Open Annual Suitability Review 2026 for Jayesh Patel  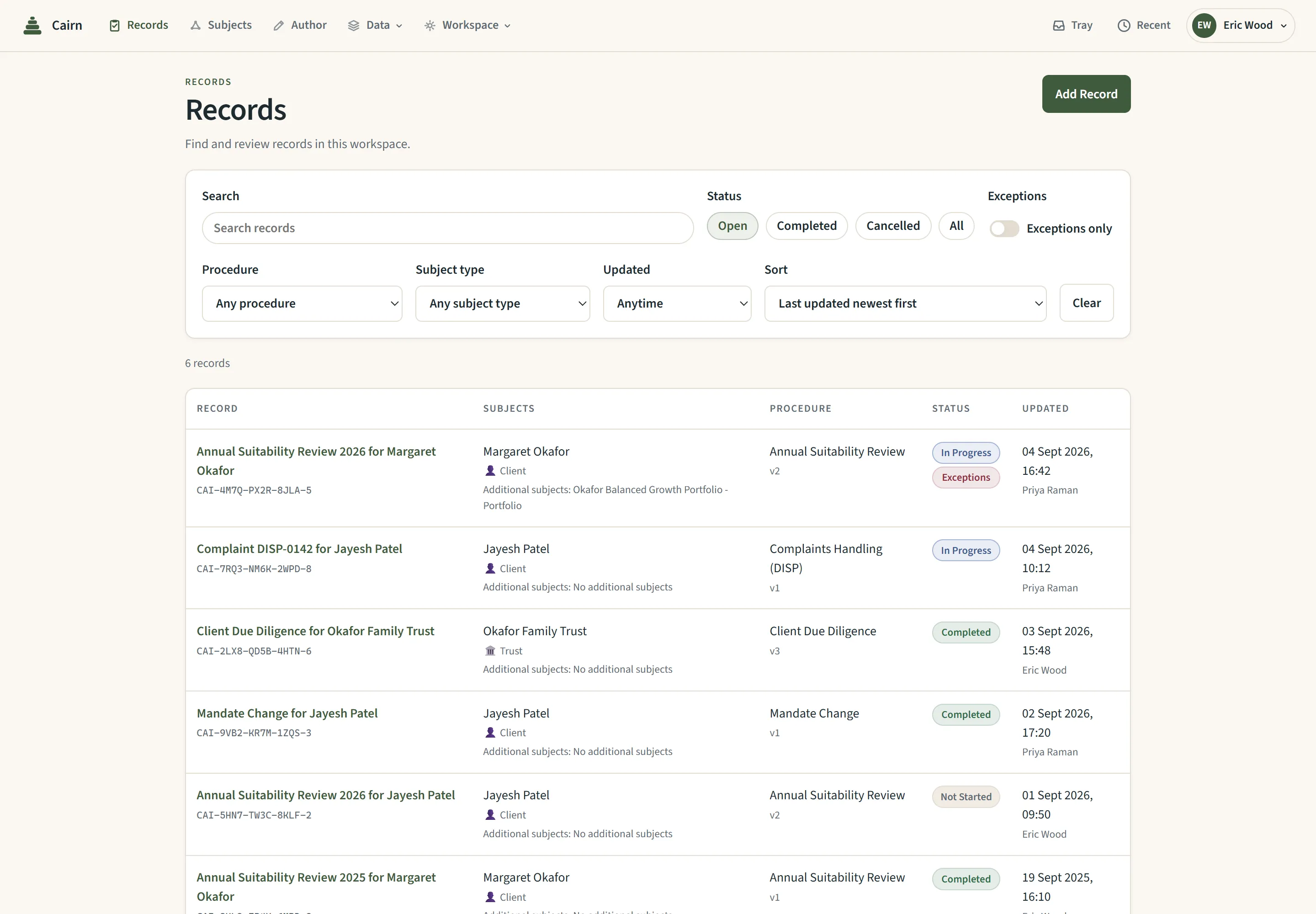point(325,795)
